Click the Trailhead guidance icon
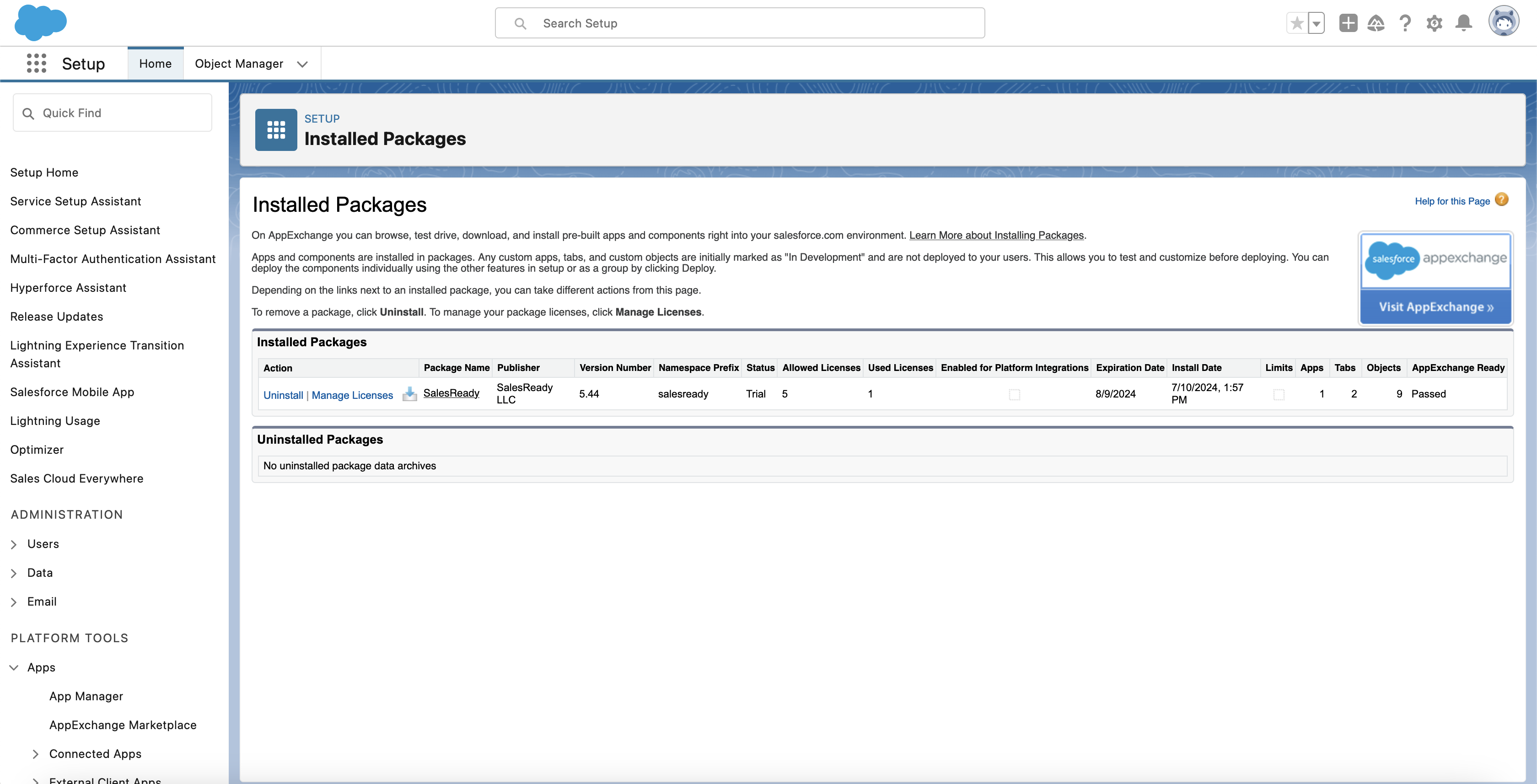1537x784 pixels. (x=1376, y=23)
